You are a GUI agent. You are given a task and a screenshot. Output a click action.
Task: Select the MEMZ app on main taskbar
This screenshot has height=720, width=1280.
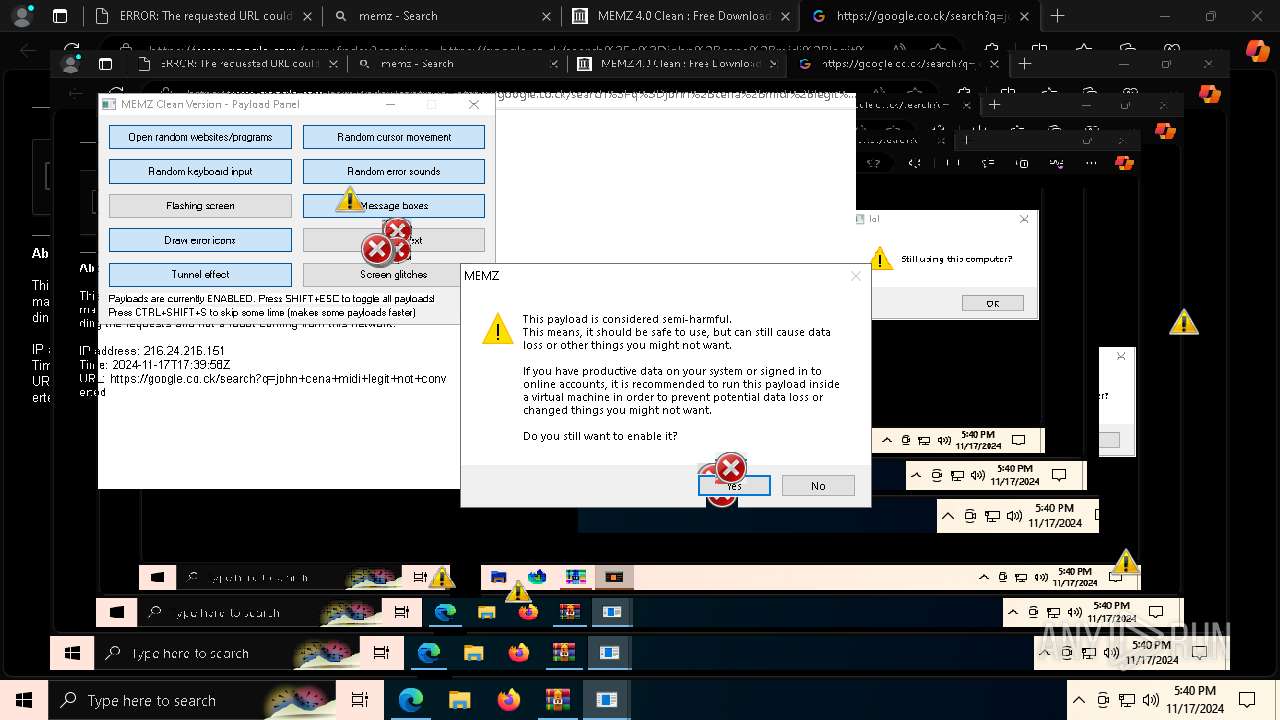click(x=607, y=700)
